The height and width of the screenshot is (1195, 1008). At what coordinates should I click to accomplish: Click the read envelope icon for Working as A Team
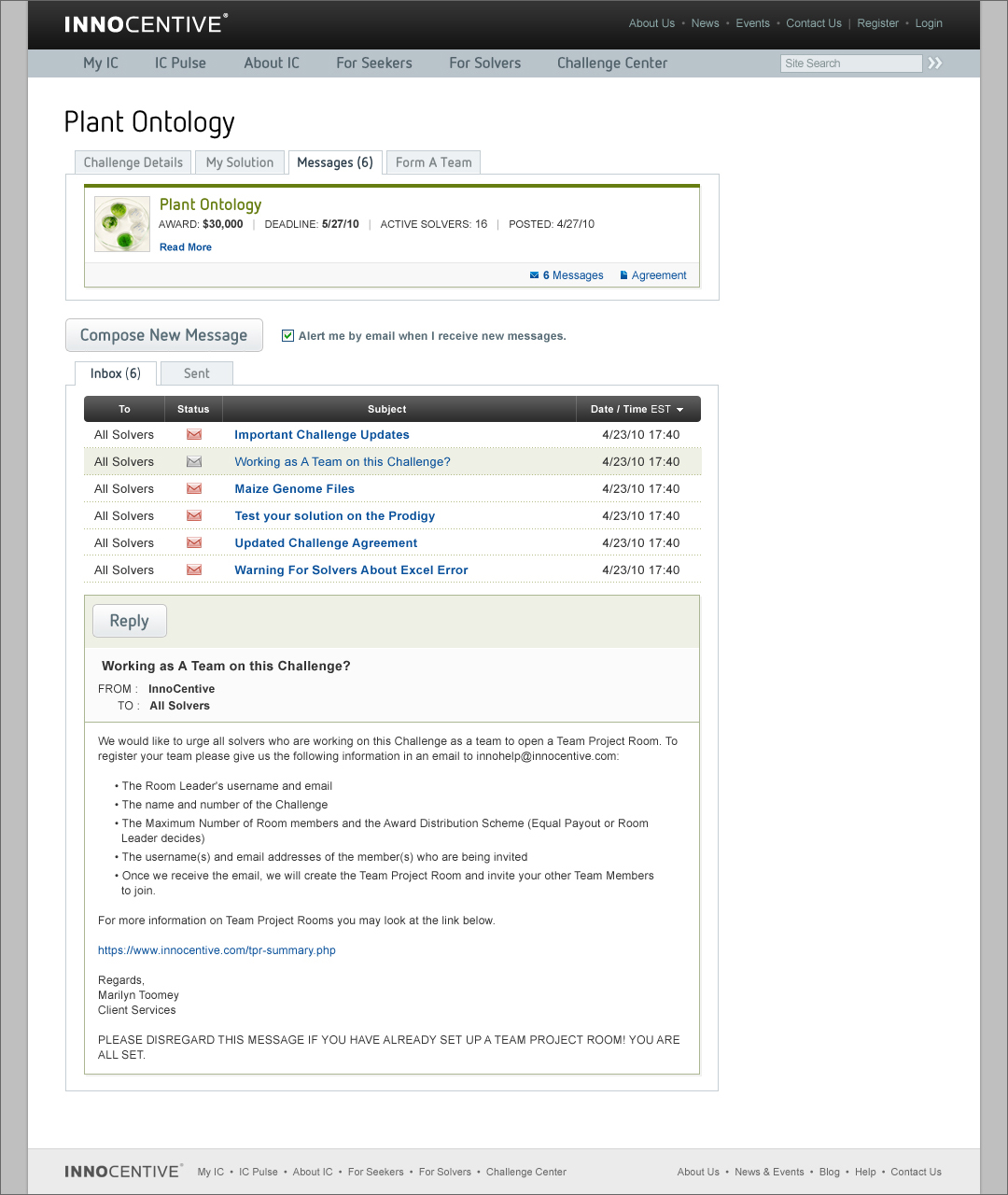click(x=194, y=461)
